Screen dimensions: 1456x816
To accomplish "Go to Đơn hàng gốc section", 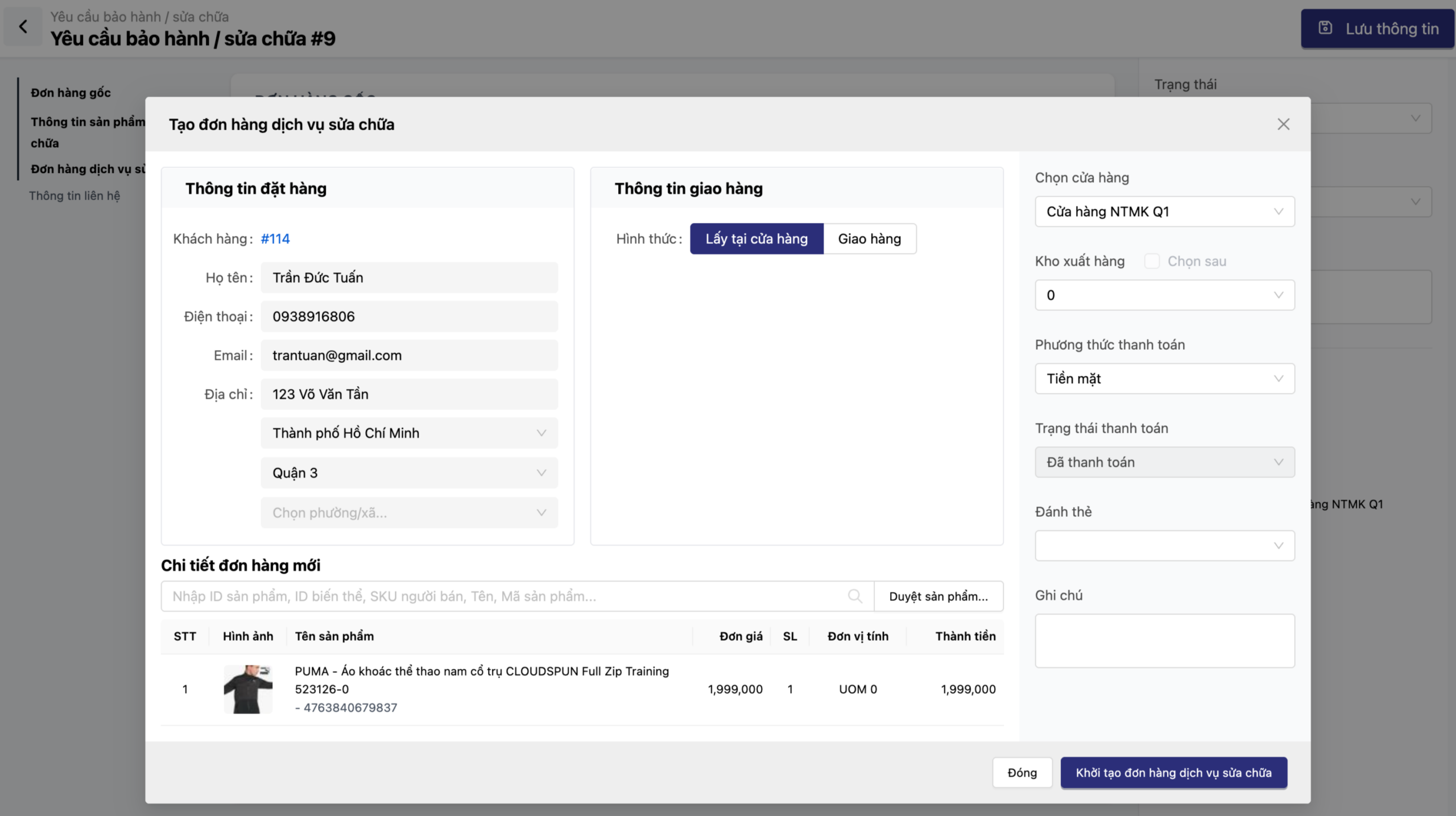I will (71, 93).
